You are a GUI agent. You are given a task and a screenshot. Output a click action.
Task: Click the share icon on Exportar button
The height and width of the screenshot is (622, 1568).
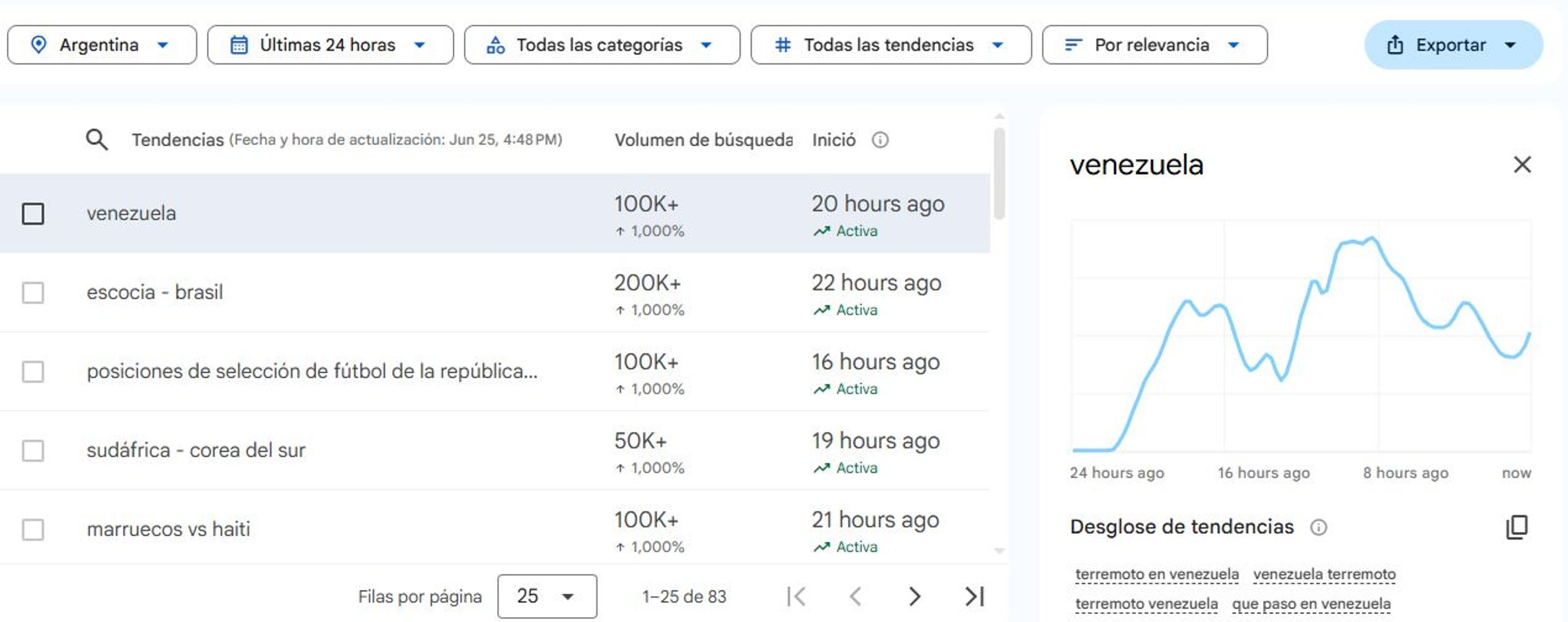[x=1395, y=45]
